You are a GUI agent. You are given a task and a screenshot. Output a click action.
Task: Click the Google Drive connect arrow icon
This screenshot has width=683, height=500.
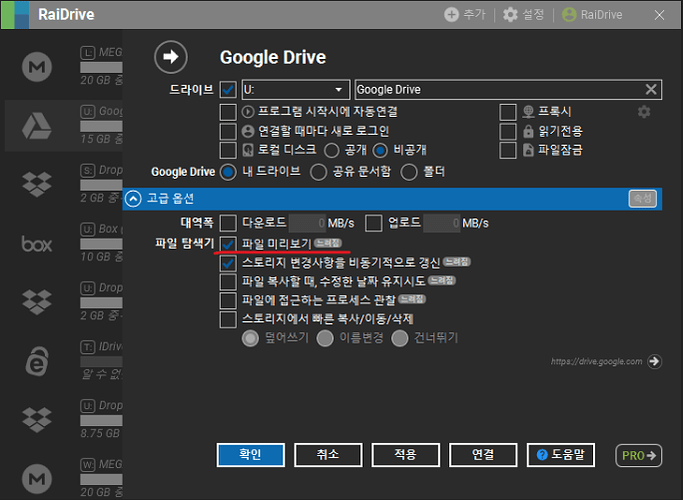click(x=171, y=57)
